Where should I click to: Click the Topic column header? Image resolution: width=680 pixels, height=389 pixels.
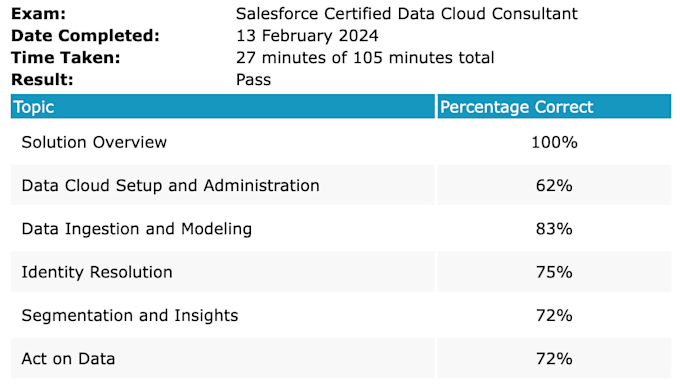click(x=222, y=106)
